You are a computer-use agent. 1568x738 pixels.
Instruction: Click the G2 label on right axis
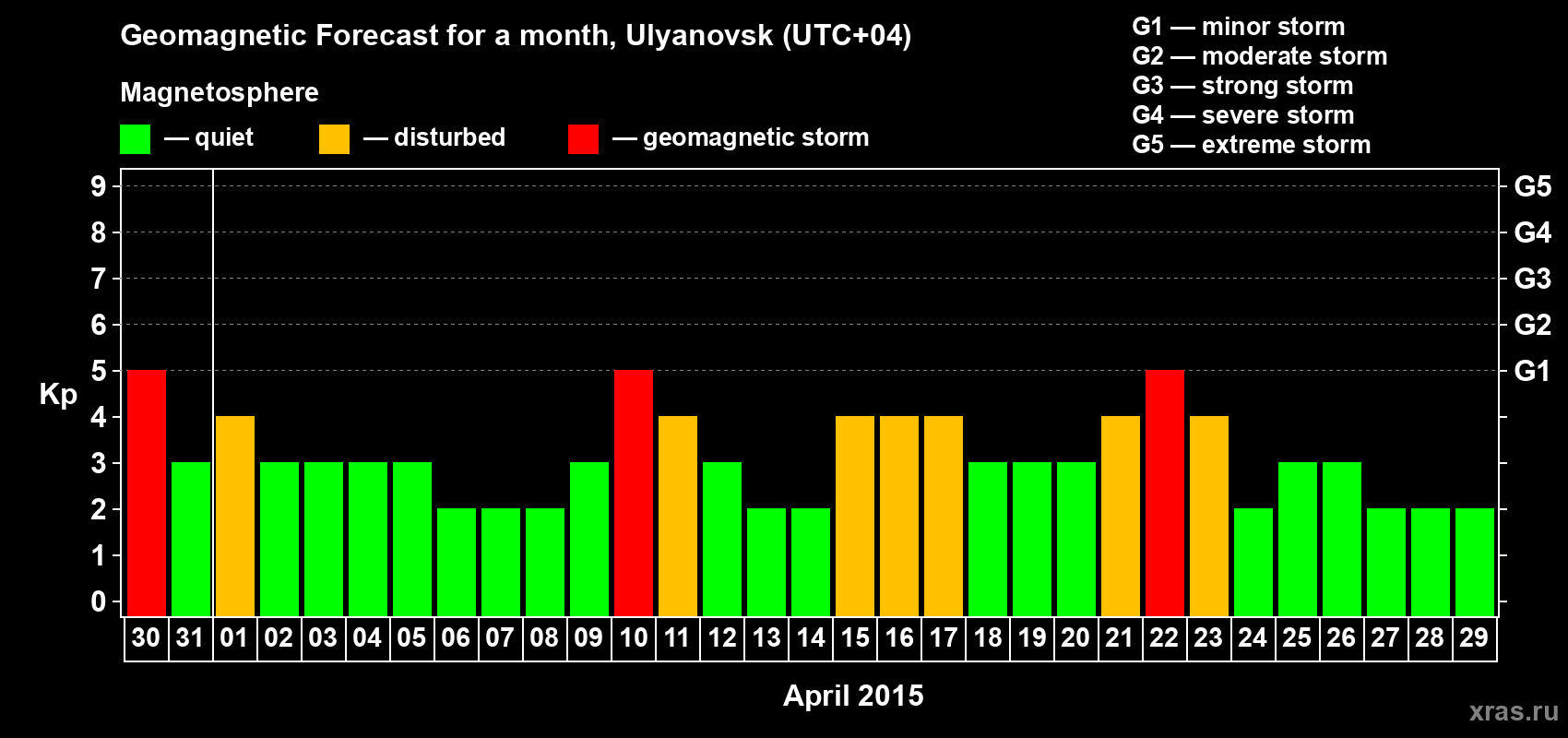1533,325
